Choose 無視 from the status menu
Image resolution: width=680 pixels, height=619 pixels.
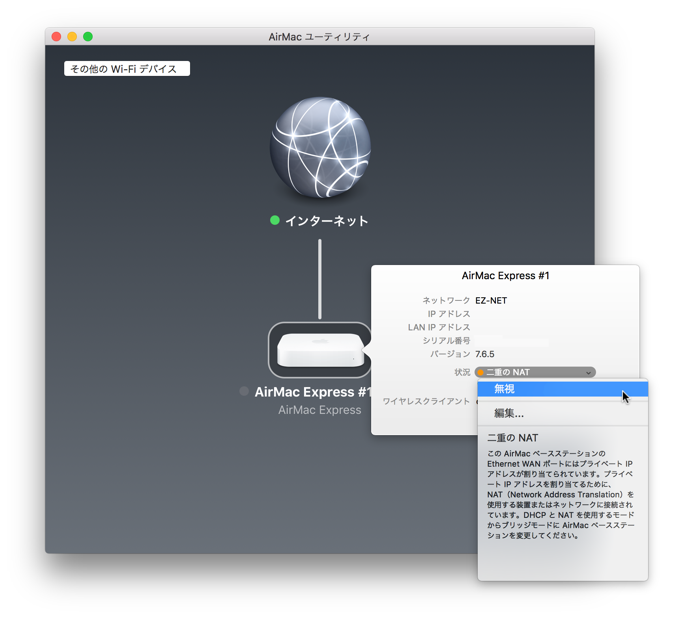coord(562,389)
